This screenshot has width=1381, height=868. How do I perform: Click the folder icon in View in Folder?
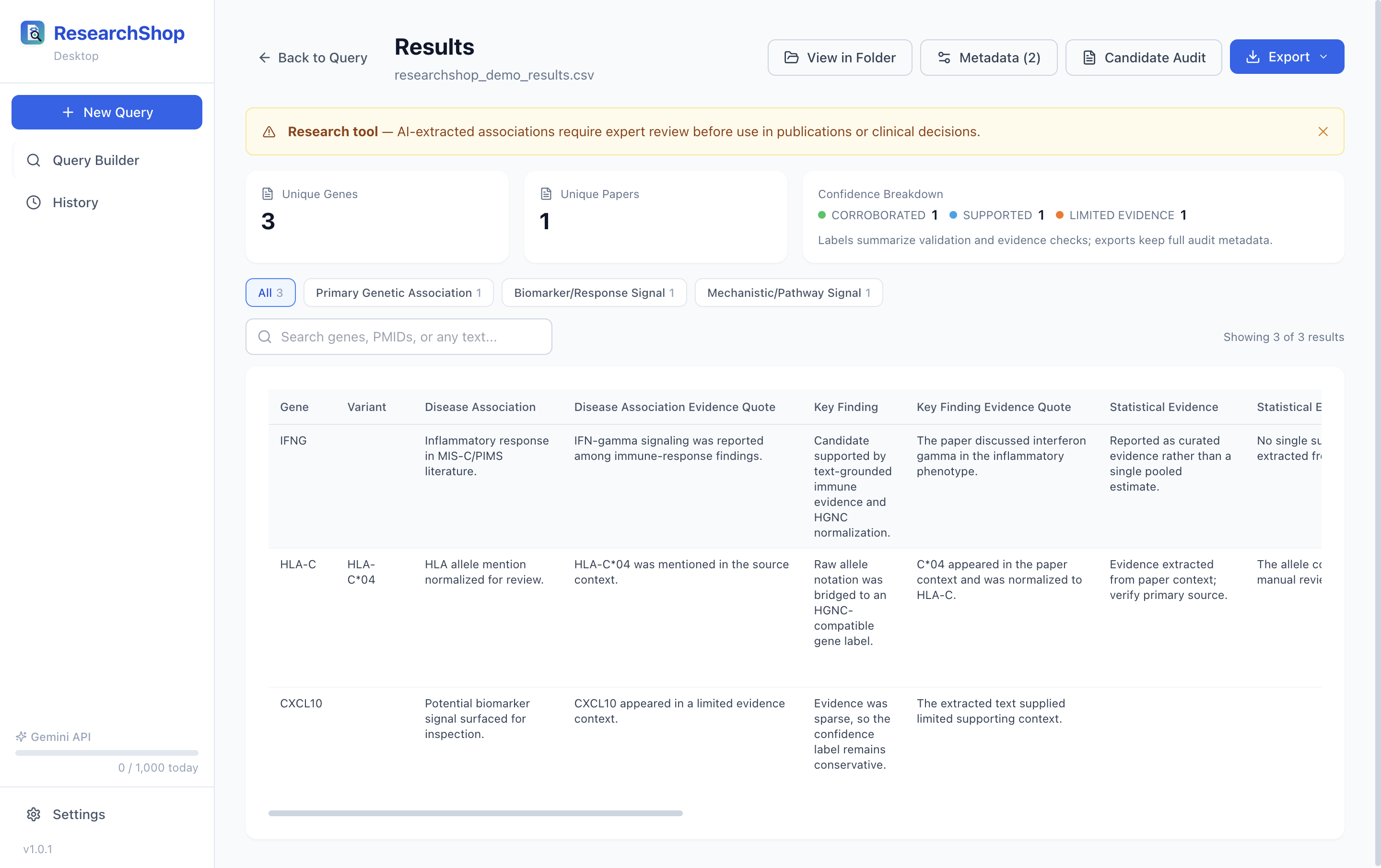[791, 58]
